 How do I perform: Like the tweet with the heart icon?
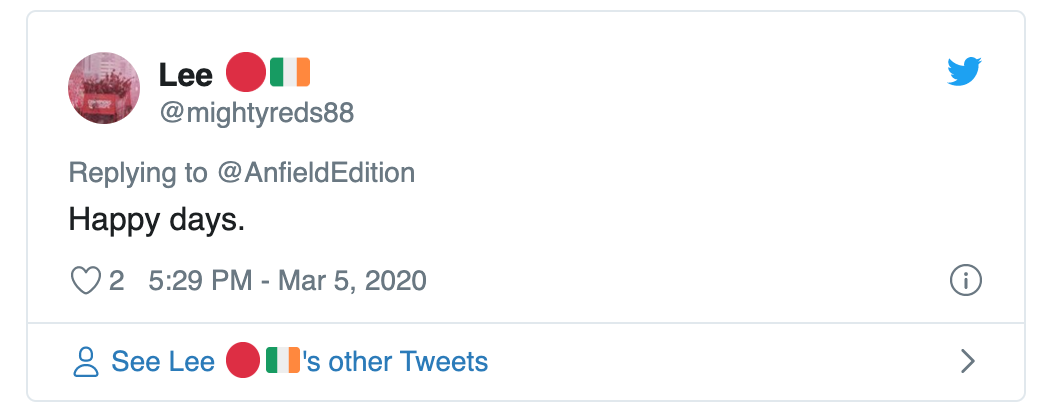click(x=86, y=280)
